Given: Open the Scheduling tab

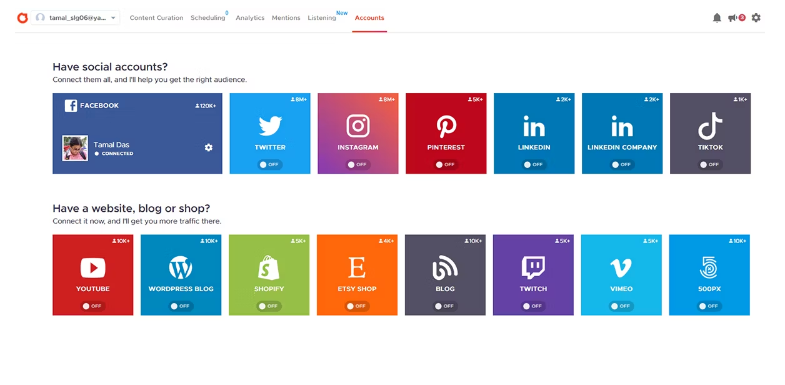Looking at the screenshot, I should point(208,18).
